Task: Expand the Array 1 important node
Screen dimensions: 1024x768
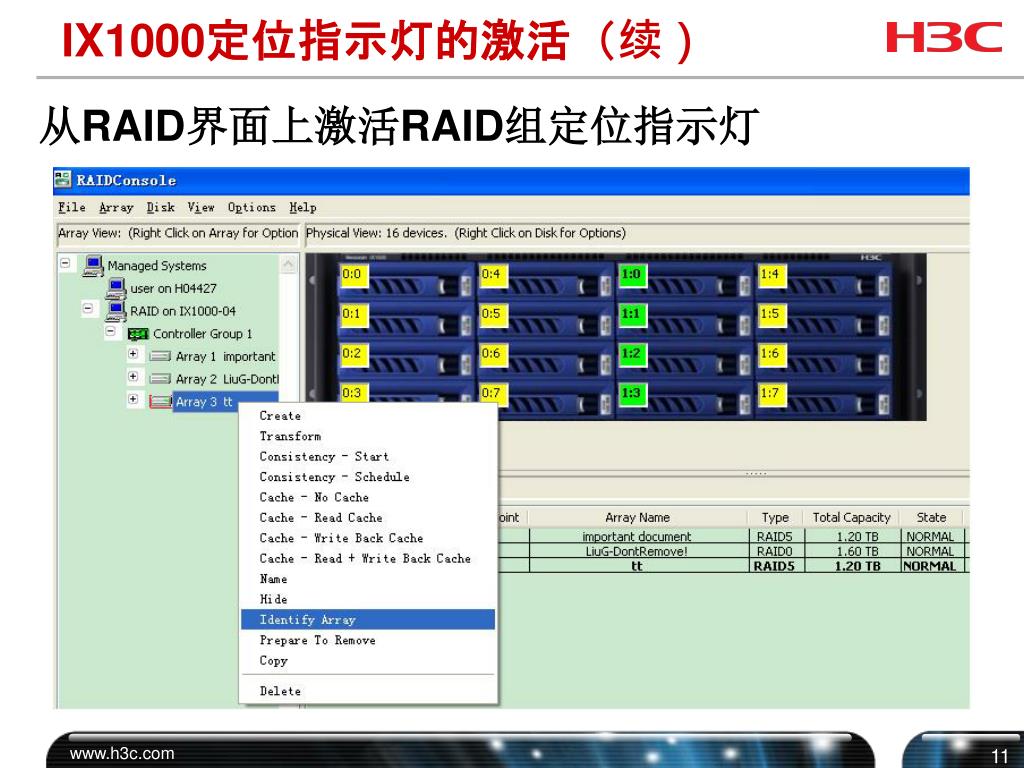Action: [x=133, y=354]
